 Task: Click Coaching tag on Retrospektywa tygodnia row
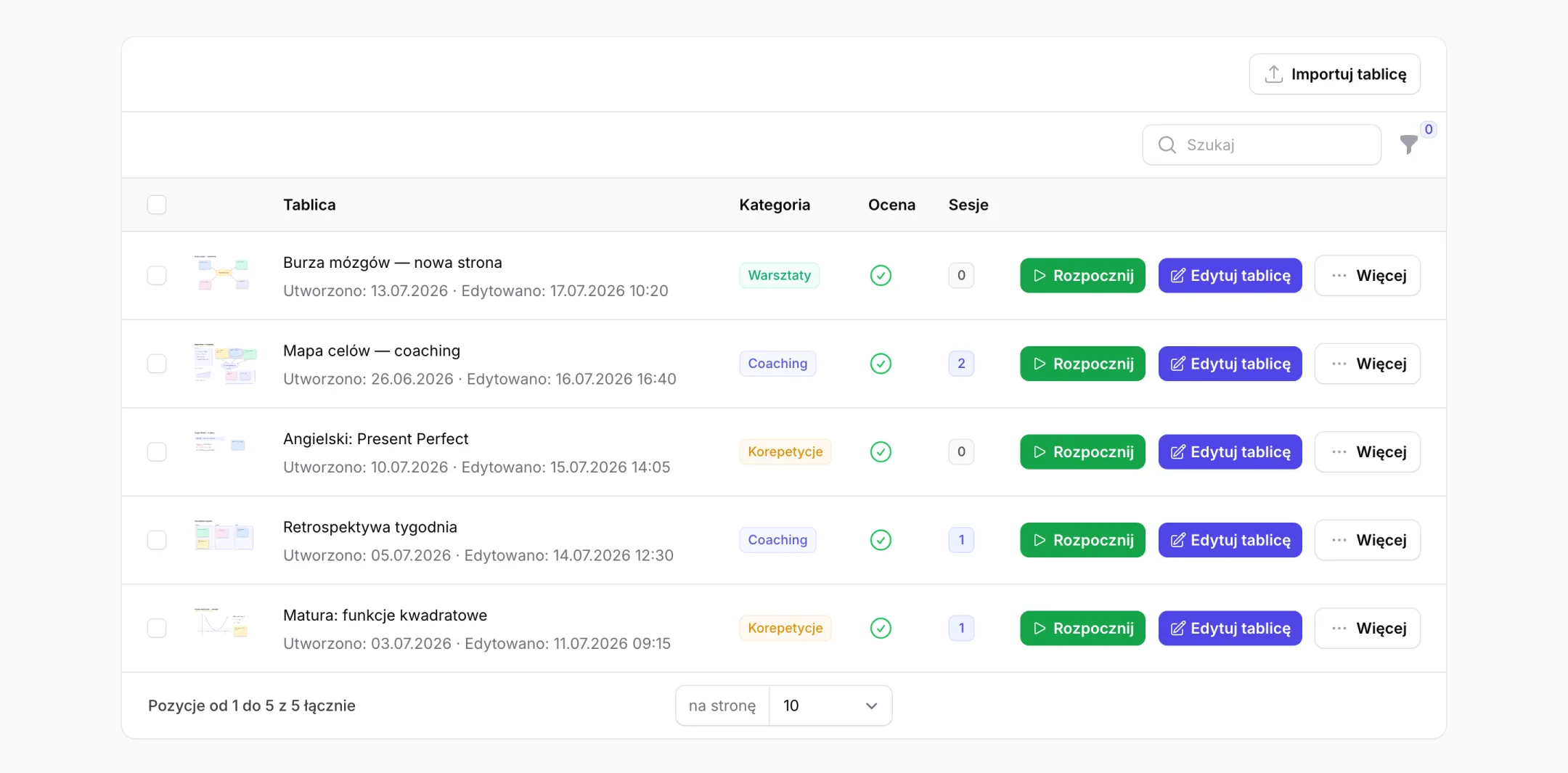(x=777, y=540)
